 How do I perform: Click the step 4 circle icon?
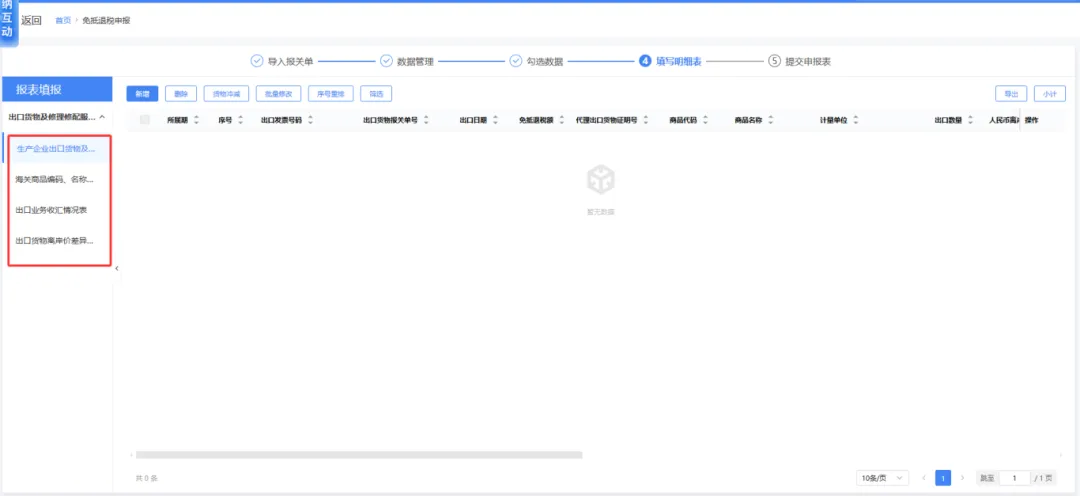click(x=645, y=61)
